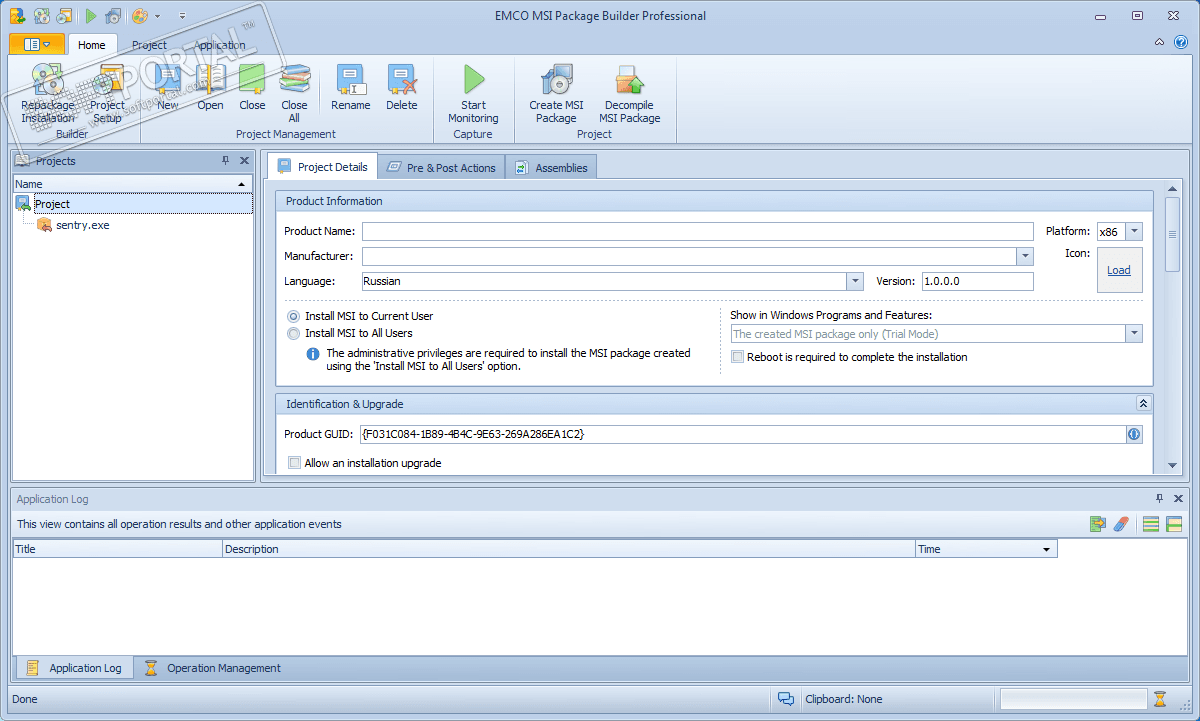Select the sentry.exe tree item
The image size is (1200, 721).
pos(83,225)
